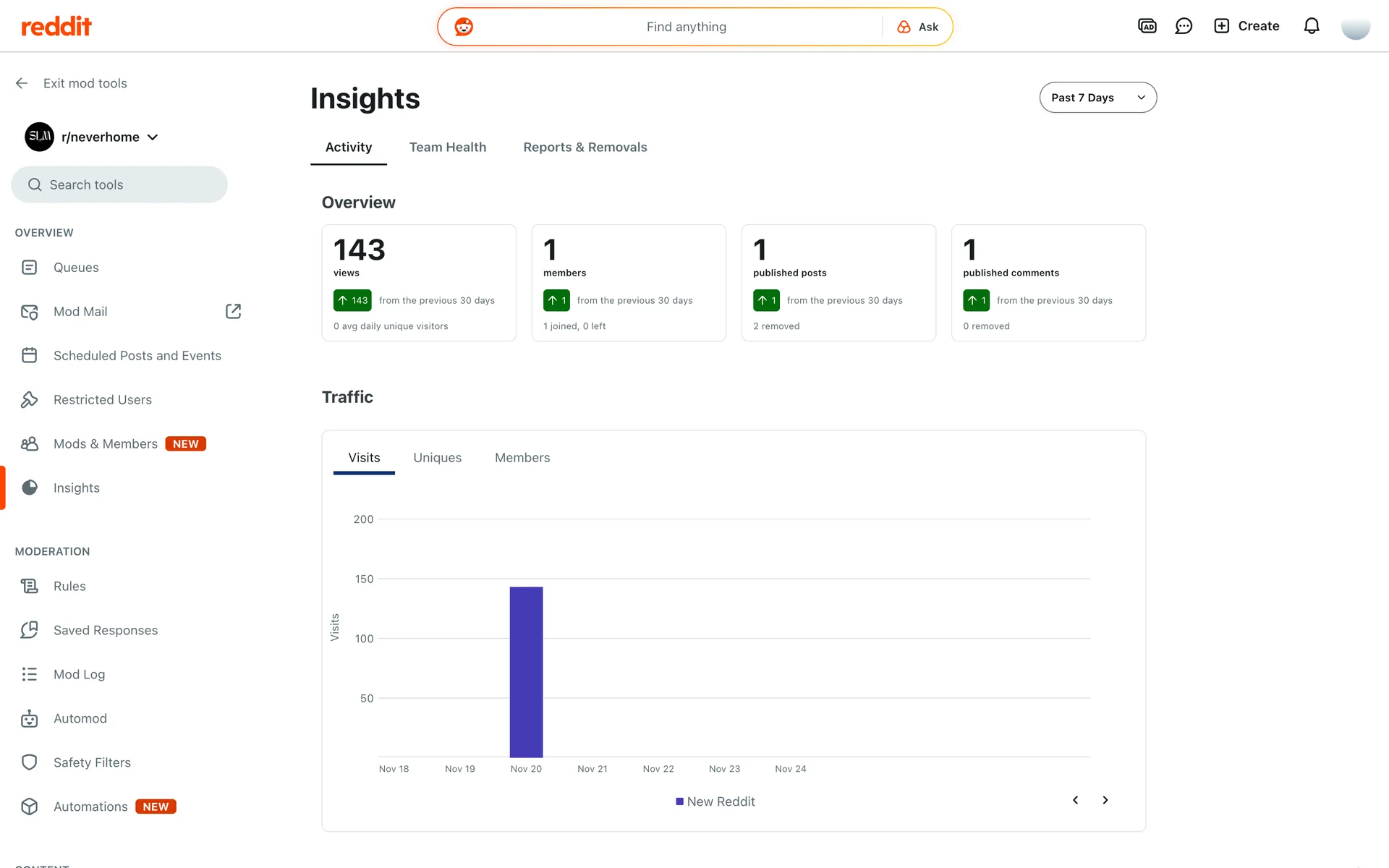
Task: Open the chat bubble icon
Action: 1184,26
